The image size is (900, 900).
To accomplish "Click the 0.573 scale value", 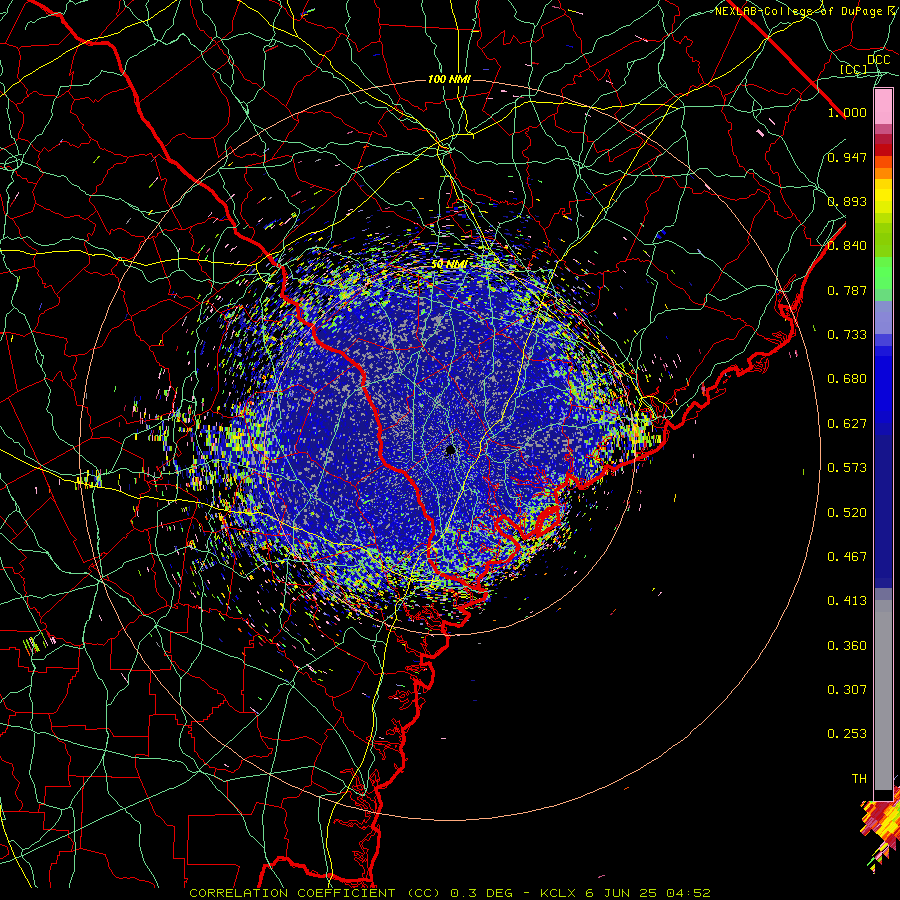I will (x=847, y=468).
